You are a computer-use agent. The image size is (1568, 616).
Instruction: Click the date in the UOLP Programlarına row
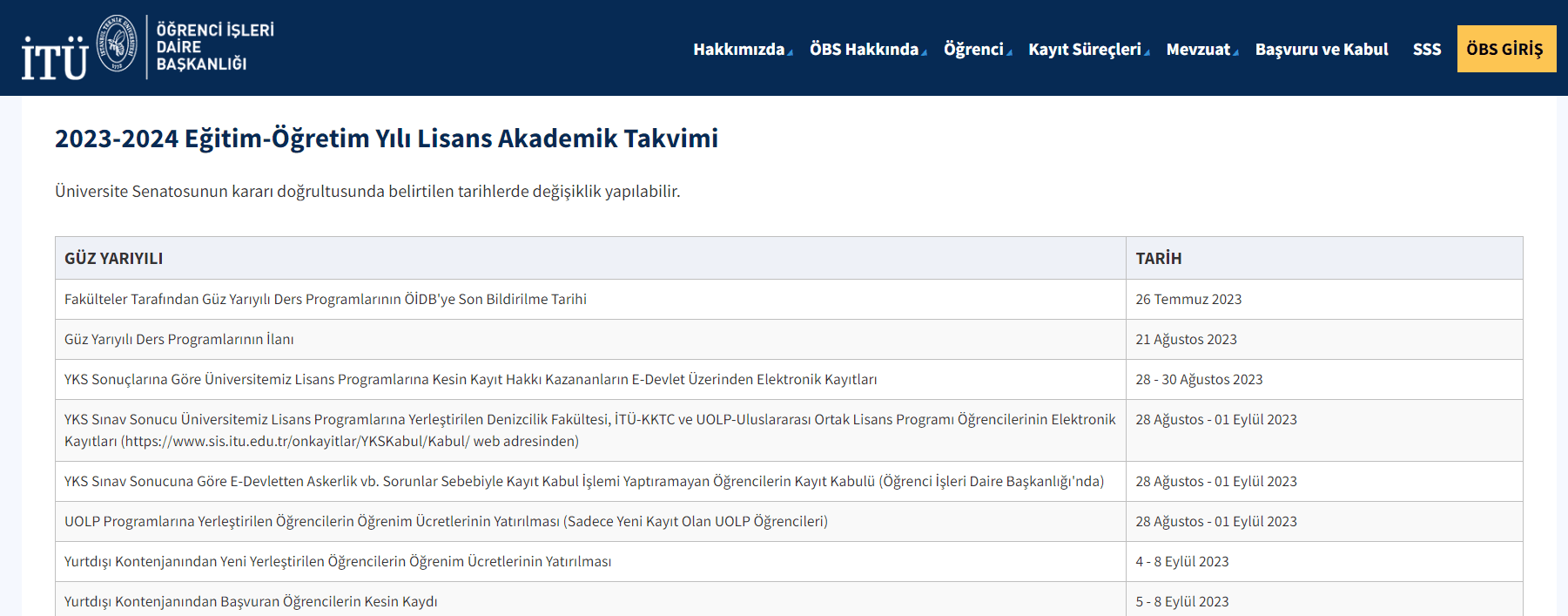[x=1216, y=522]
